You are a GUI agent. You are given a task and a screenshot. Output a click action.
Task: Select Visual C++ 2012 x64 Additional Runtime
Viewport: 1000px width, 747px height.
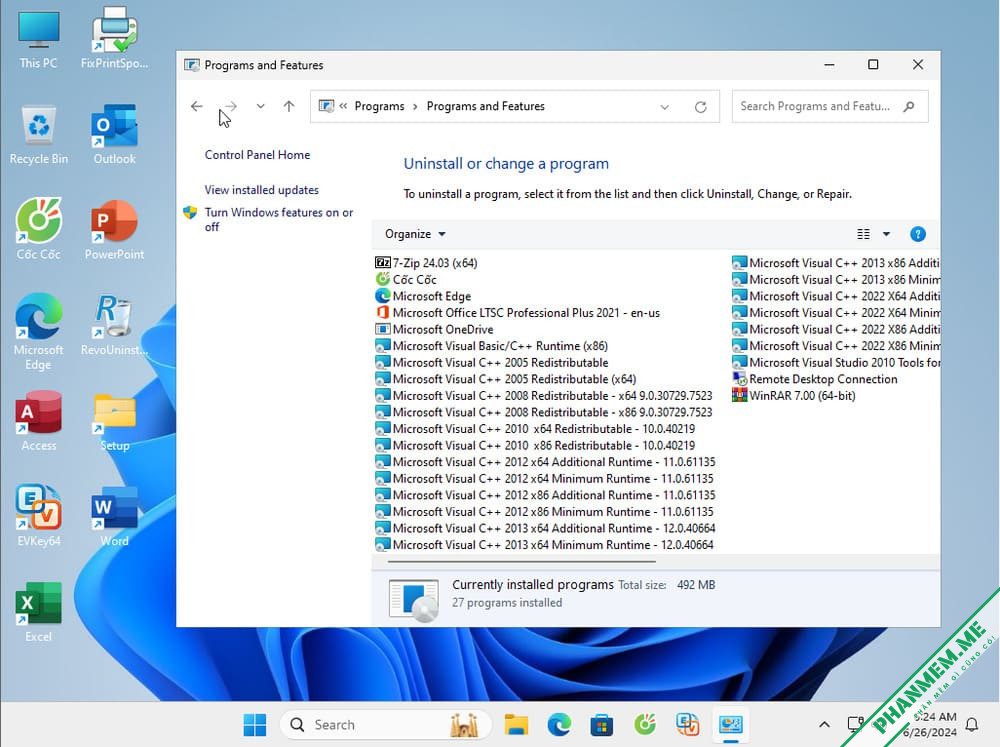pyautogui.click(x=545, y=462)
